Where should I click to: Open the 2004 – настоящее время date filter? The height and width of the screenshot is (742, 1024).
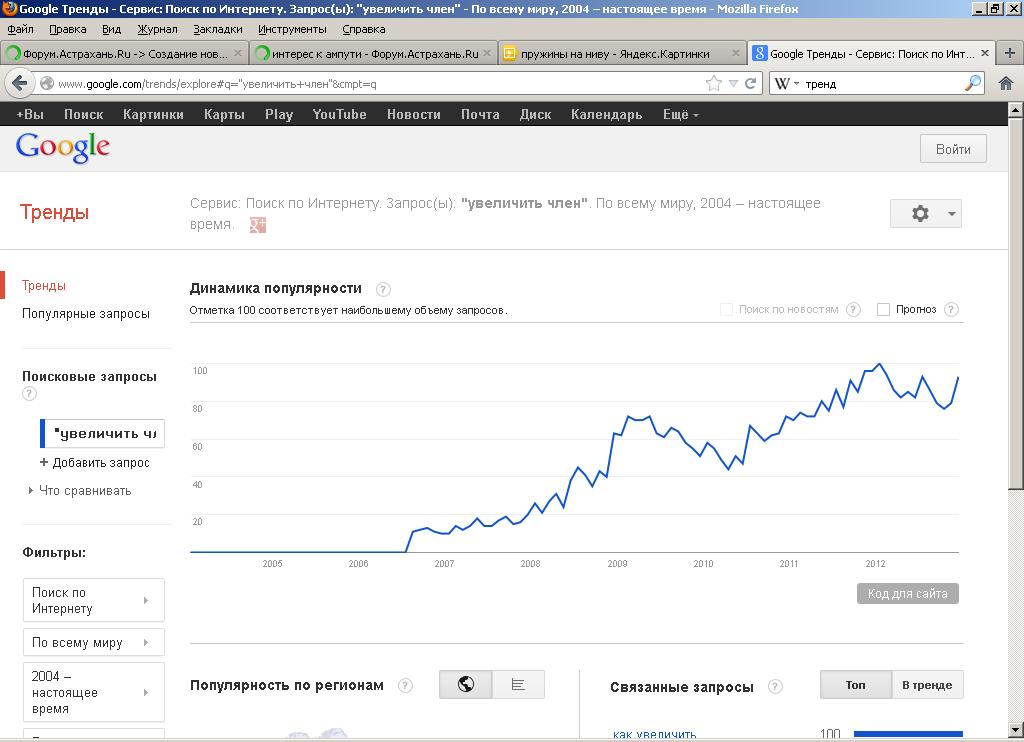[93, 692]
